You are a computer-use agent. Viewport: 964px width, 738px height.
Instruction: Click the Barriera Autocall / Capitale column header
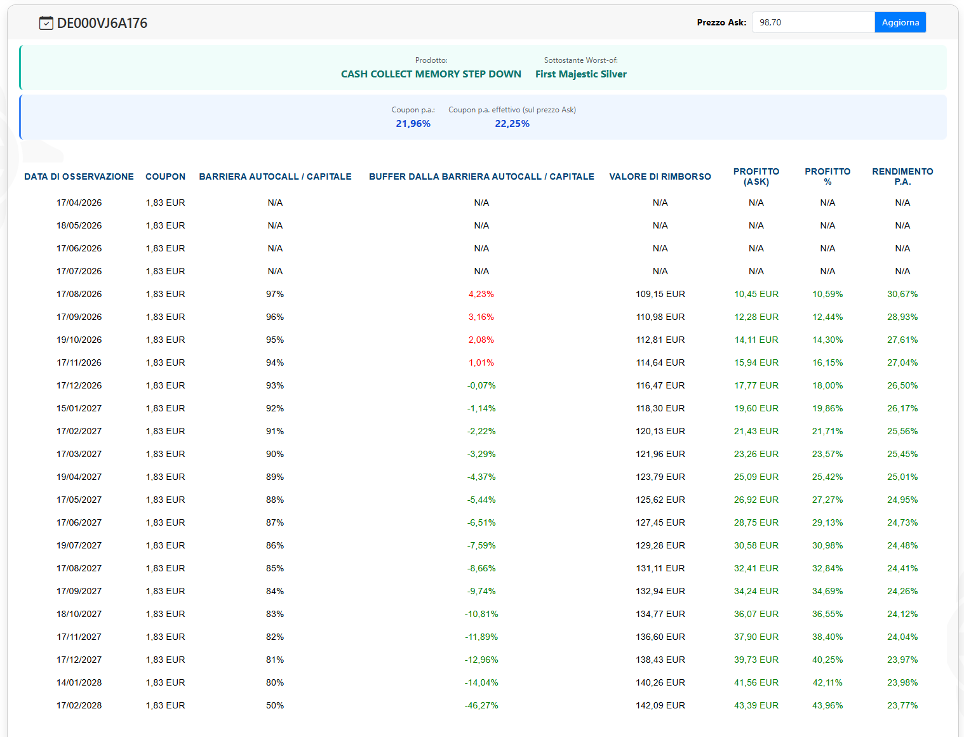tap(275, 177)
